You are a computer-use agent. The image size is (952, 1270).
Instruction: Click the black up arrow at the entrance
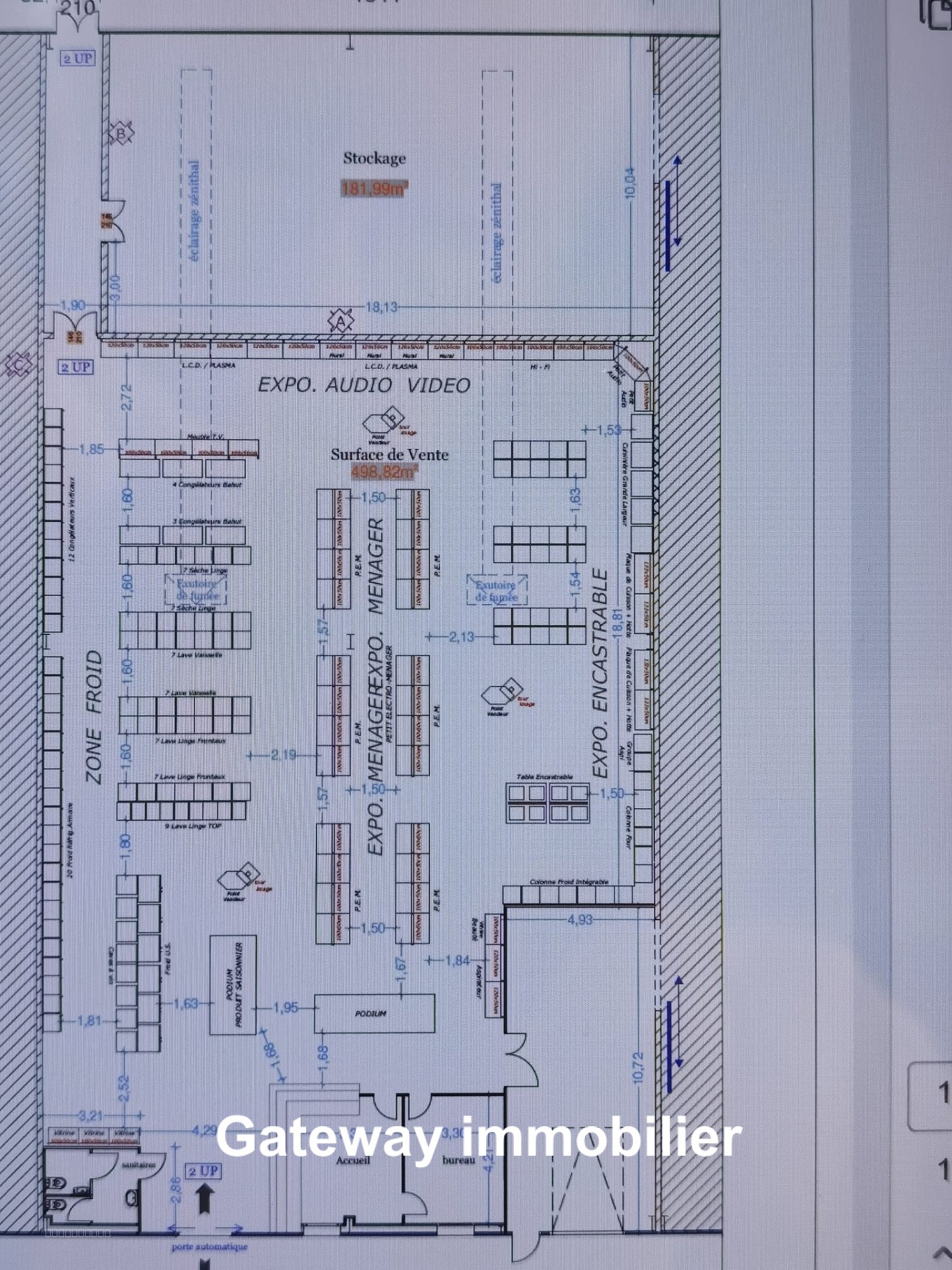[205, 1199]
